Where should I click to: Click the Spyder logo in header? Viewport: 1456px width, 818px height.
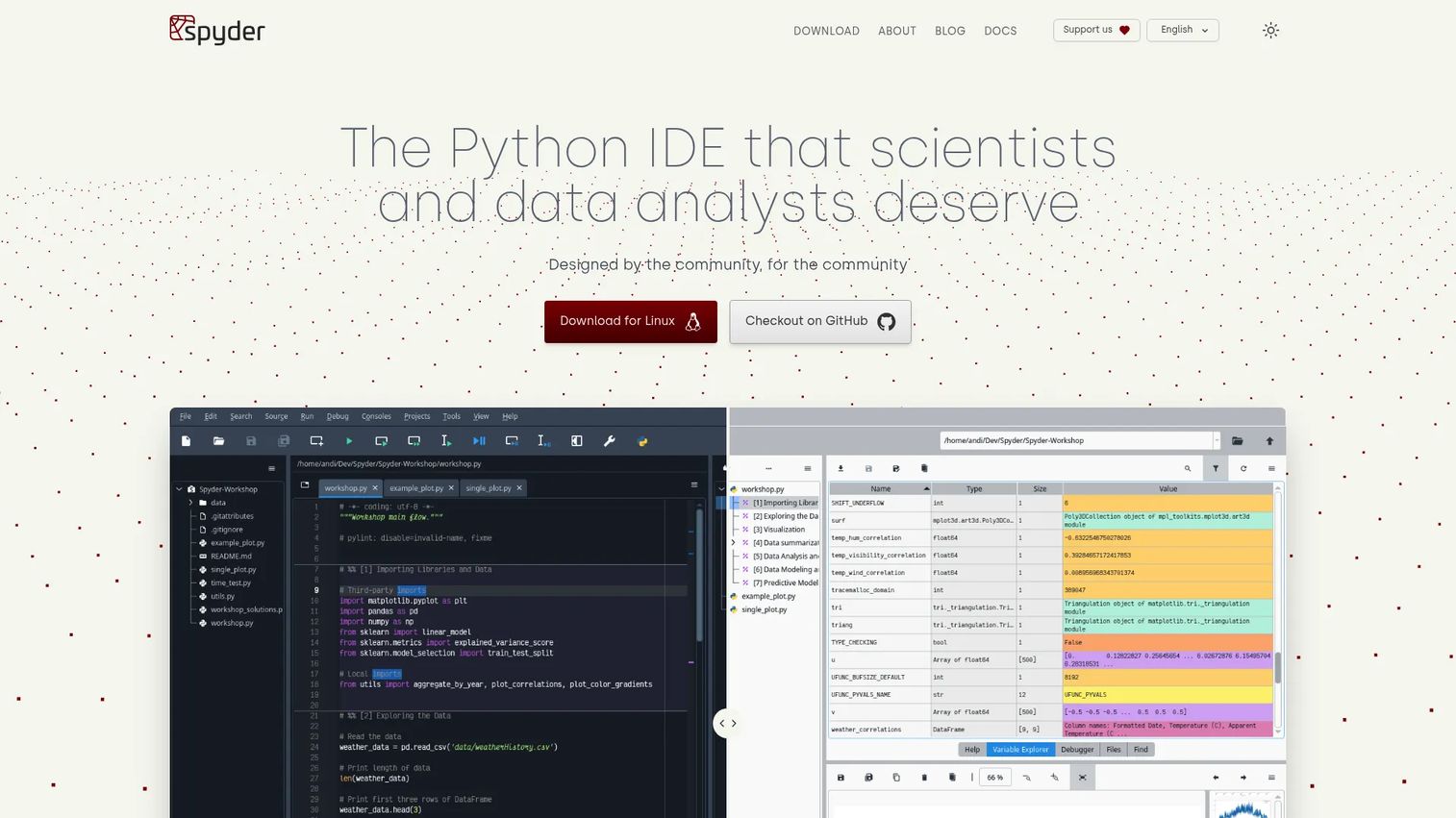217,30
